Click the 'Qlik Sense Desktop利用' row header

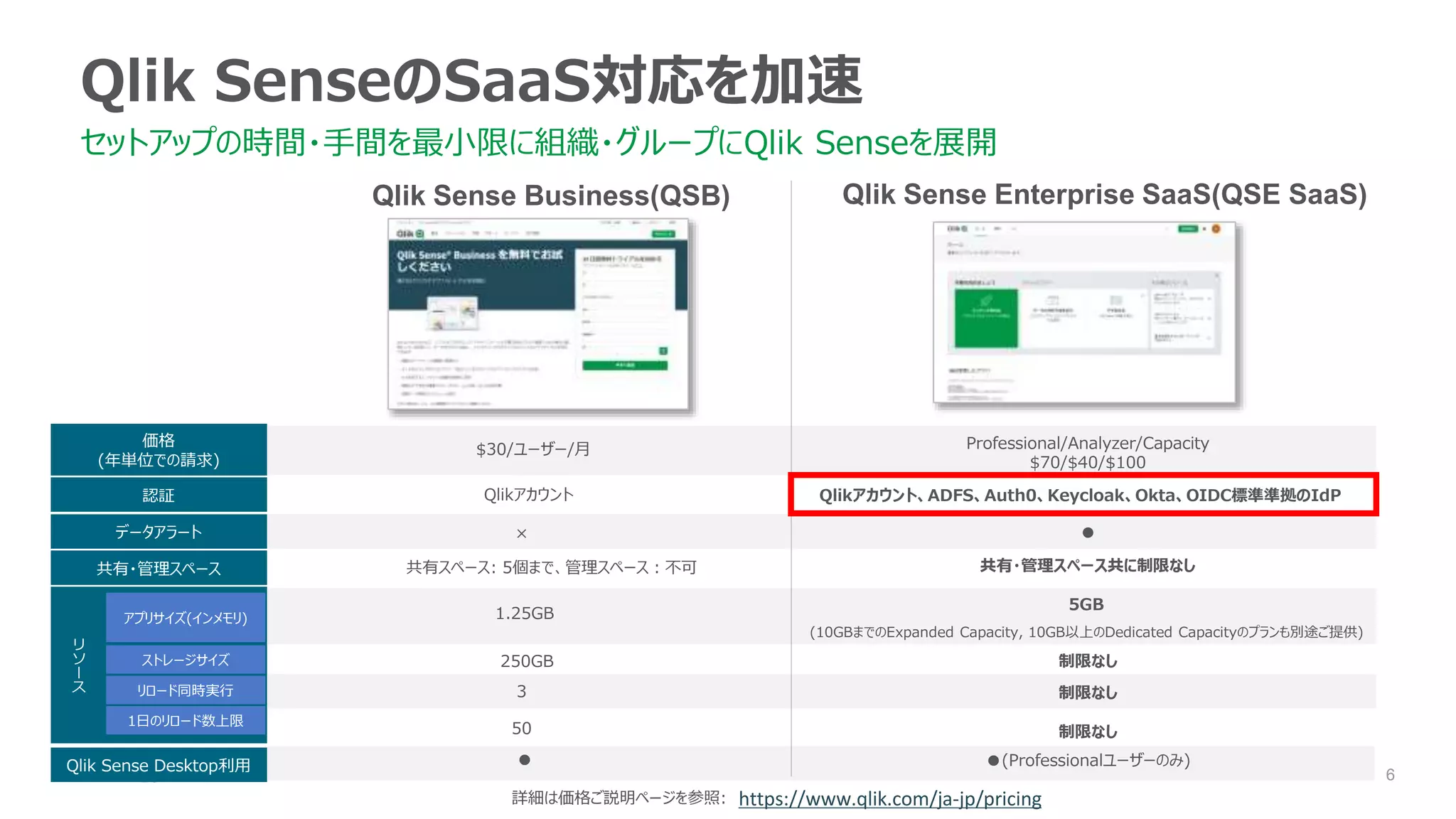click(159, 765)
